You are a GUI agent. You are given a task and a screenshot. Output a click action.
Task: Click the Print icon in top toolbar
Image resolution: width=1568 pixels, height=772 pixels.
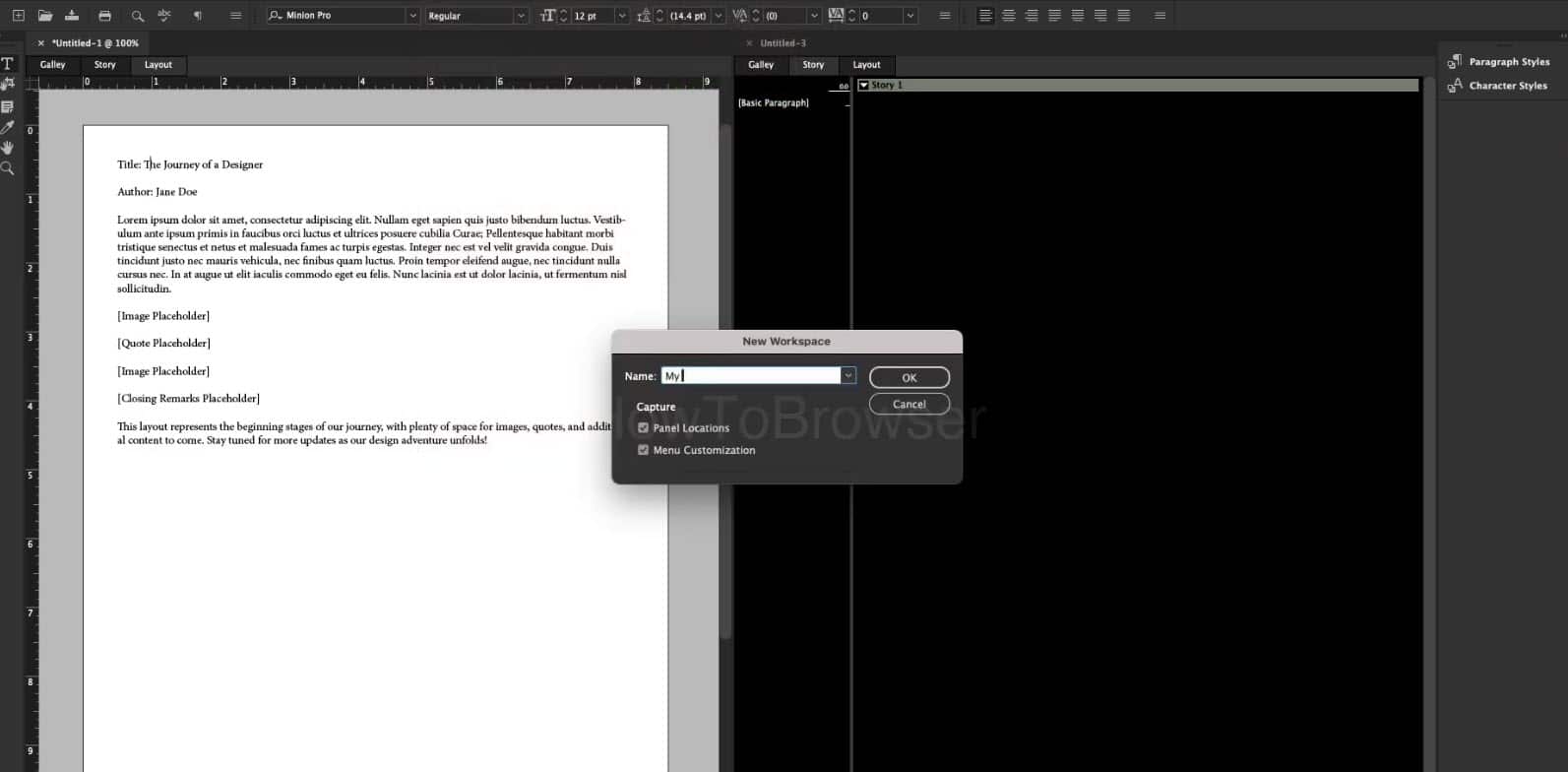(104, 16)
